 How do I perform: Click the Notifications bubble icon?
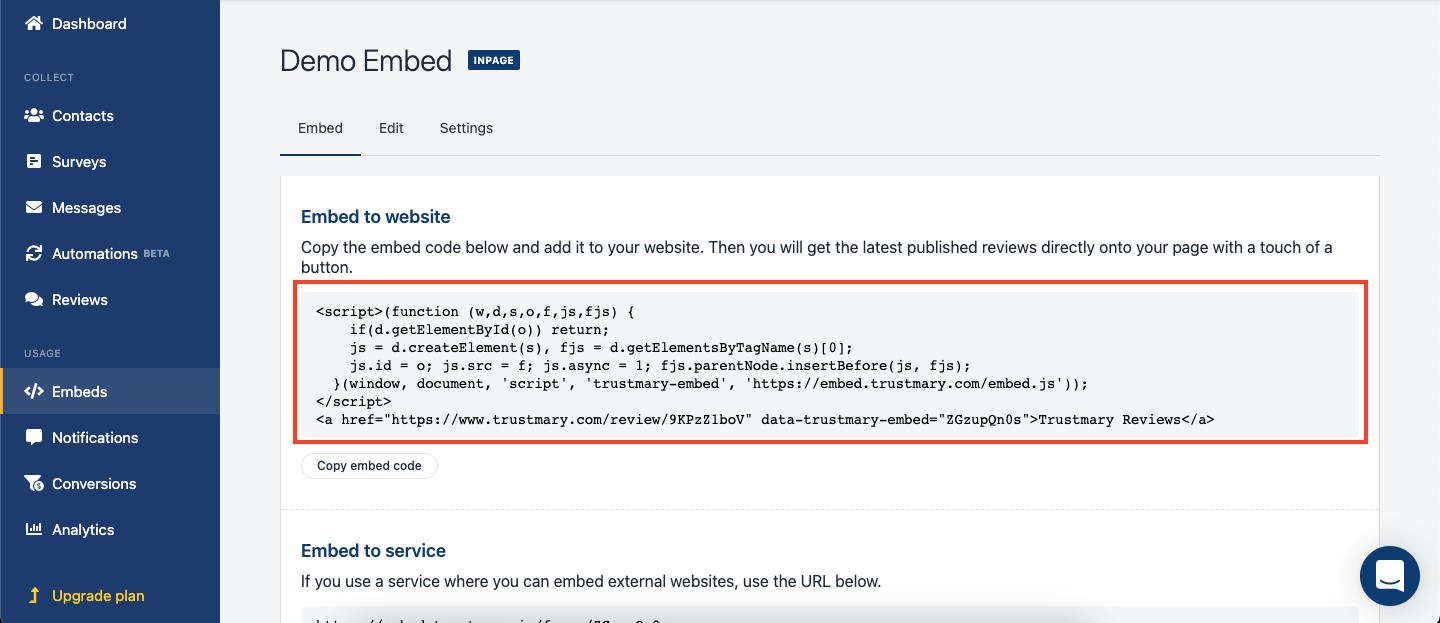click(x=34, y=437)
